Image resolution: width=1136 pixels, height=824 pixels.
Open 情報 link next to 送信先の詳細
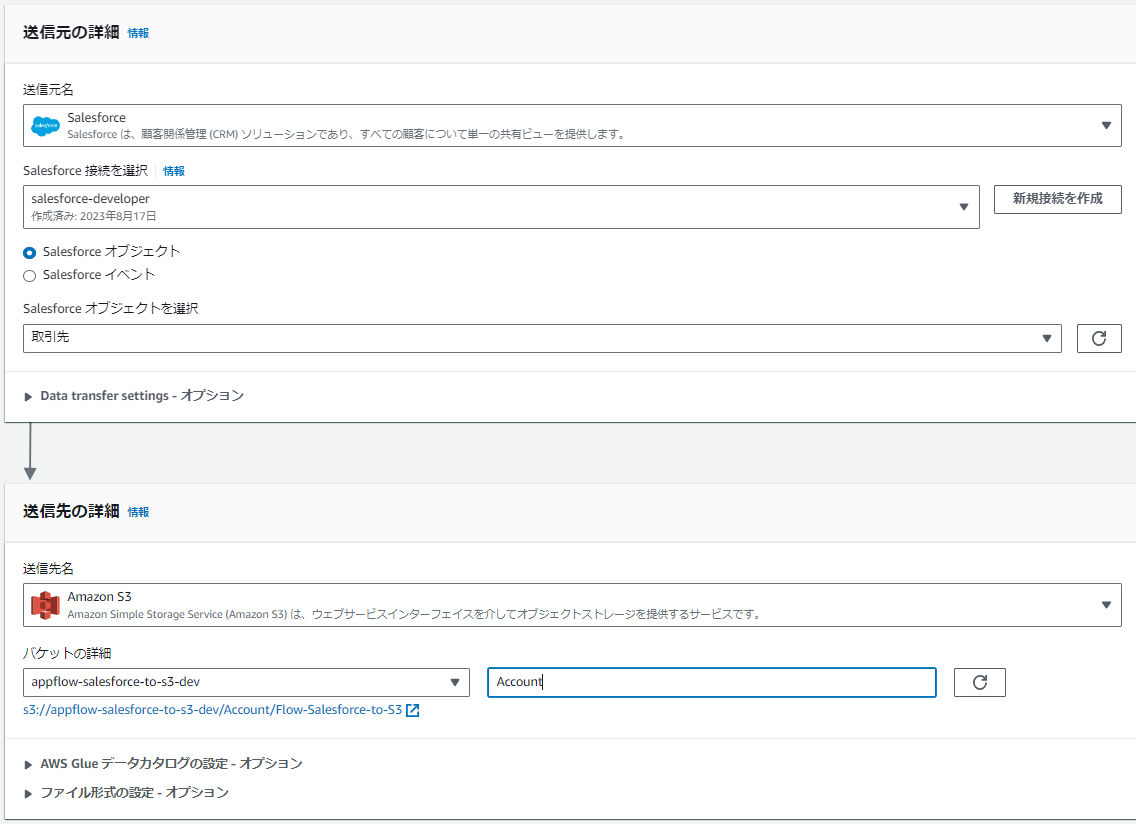pyautogui.click(x=138, y=512)
